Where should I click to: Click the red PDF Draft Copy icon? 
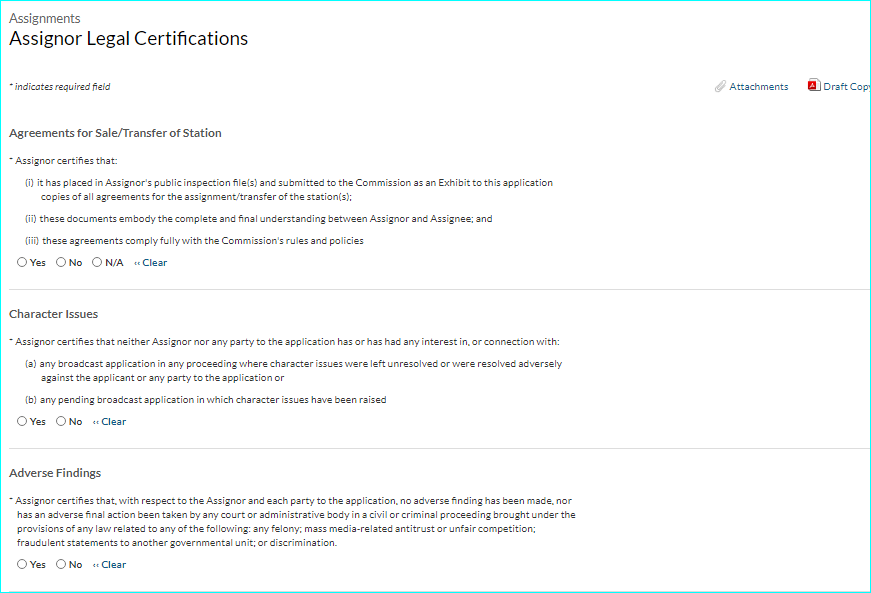point(814,86)
